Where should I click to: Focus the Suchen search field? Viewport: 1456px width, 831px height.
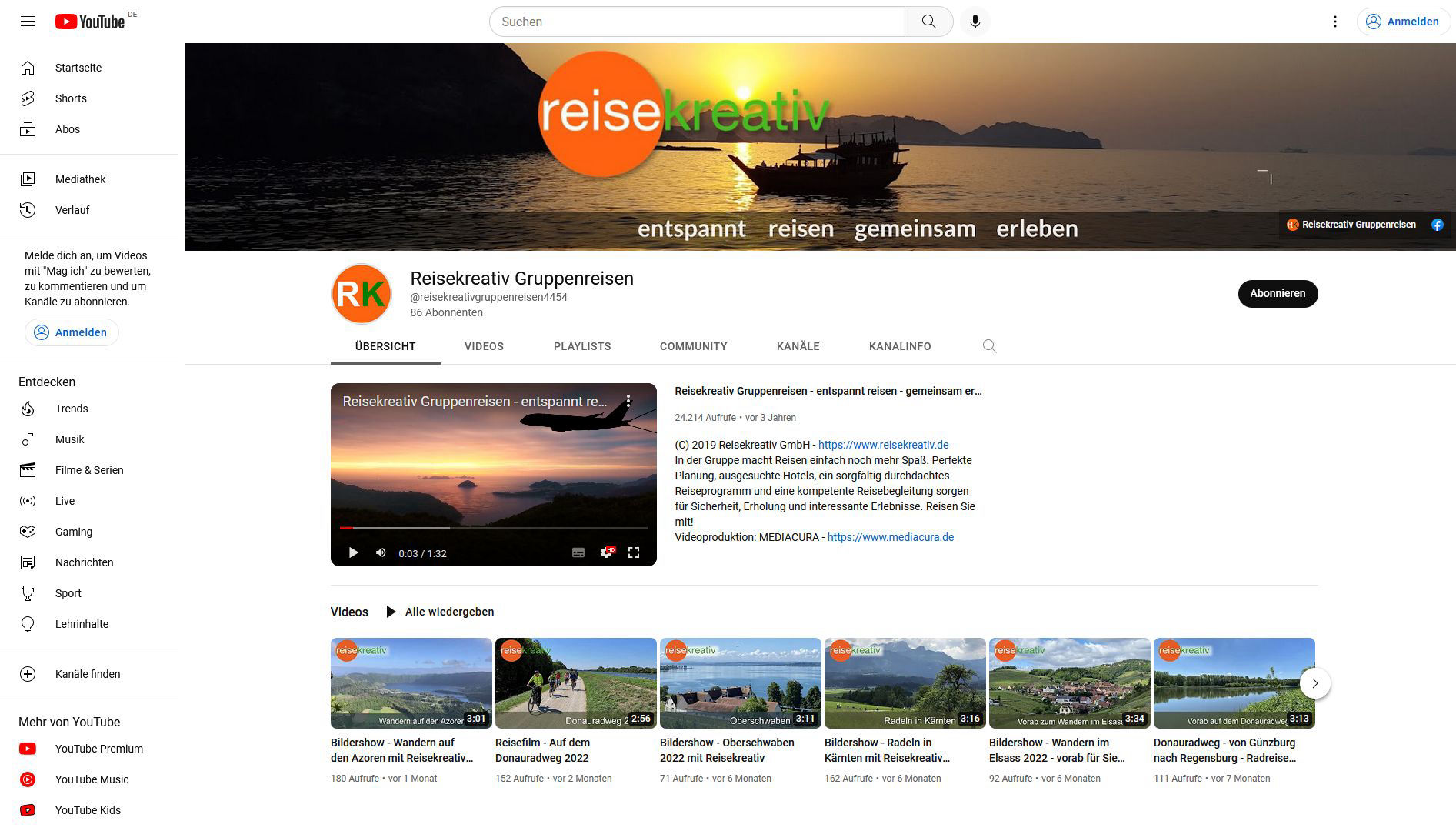pyautogui.click(x=698, y=22)
